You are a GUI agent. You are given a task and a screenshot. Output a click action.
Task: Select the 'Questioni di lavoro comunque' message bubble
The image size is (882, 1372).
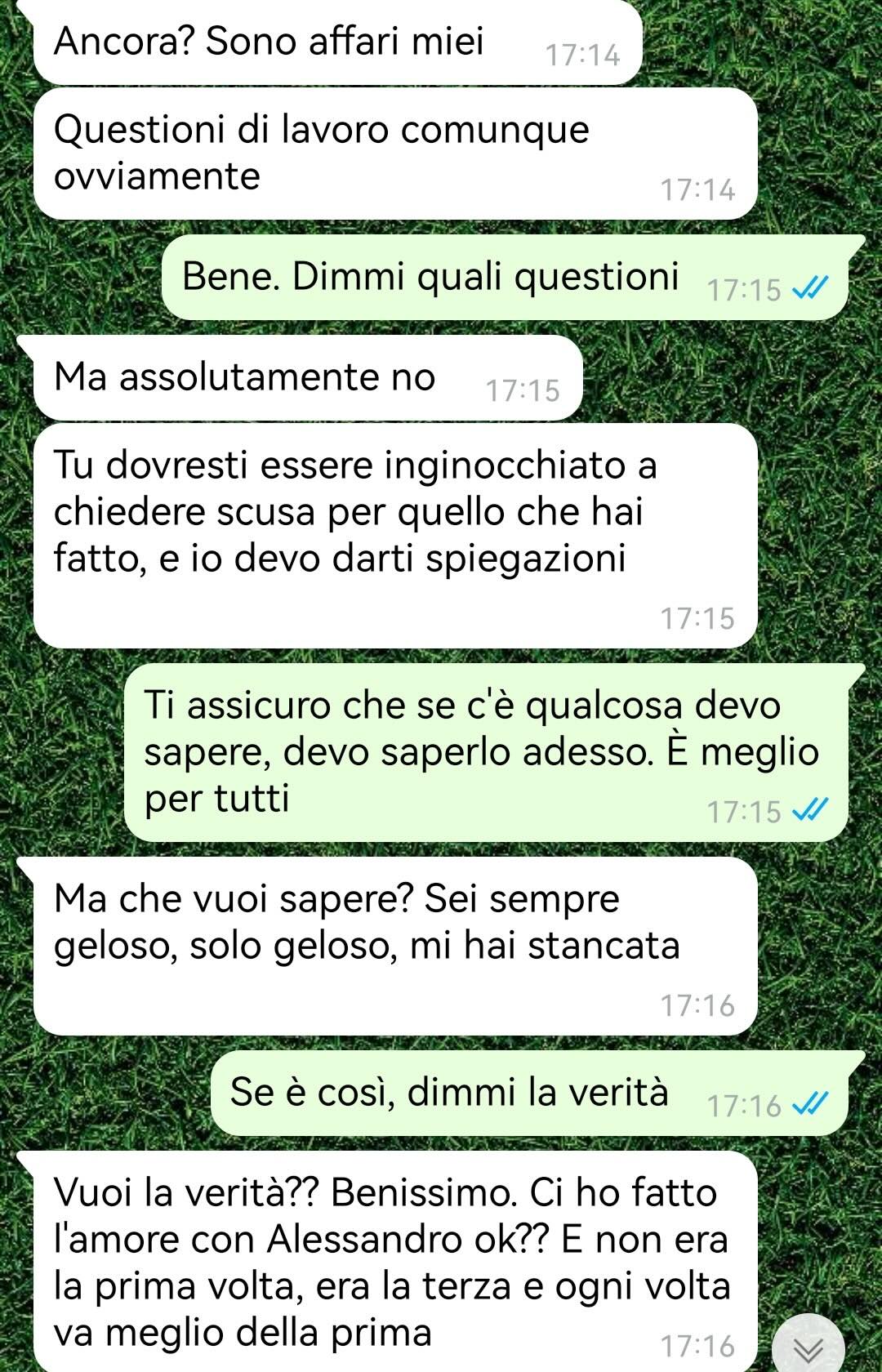[x=395, y=154]
